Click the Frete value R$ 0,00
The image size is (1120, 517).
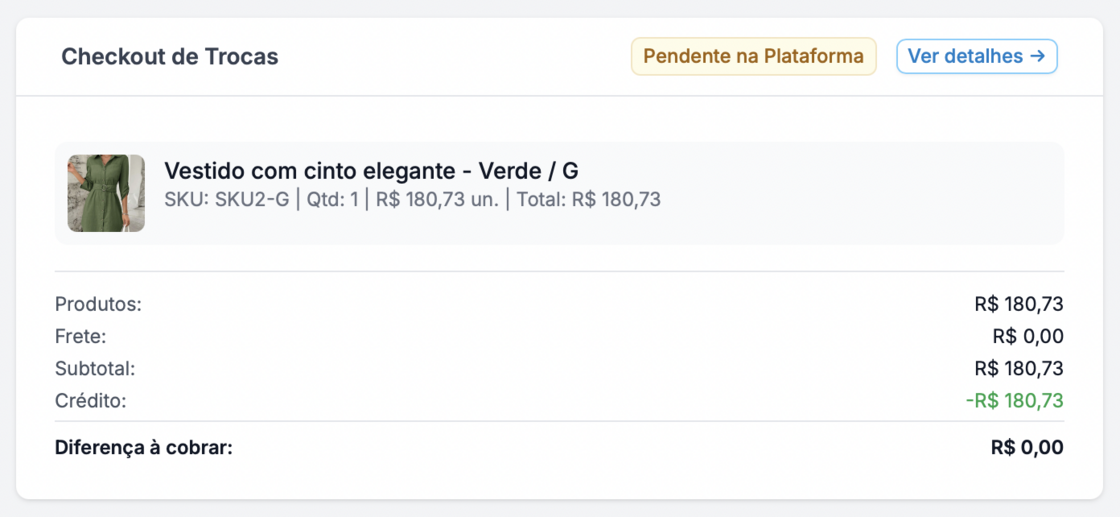click(x=1027, y=336)
